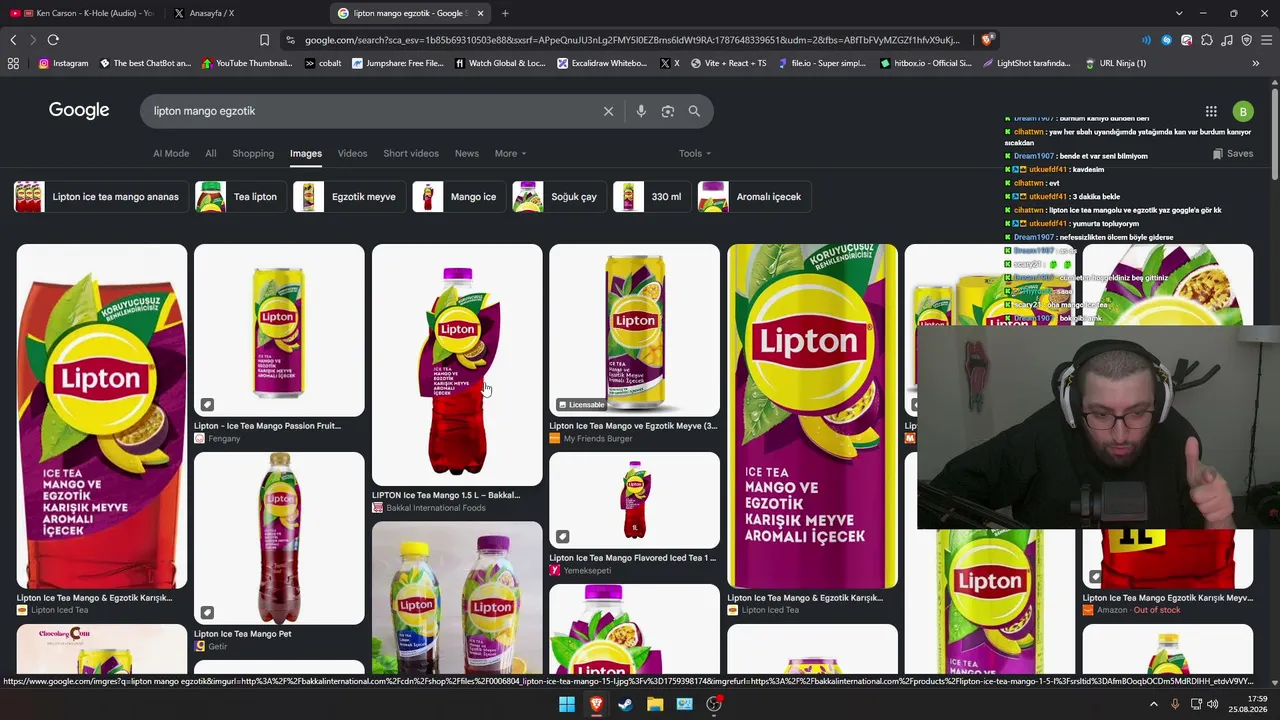Open the Shazam extension
Image resolution: width=1280 pixels, height=720 pixels.
pos(1166,40)
